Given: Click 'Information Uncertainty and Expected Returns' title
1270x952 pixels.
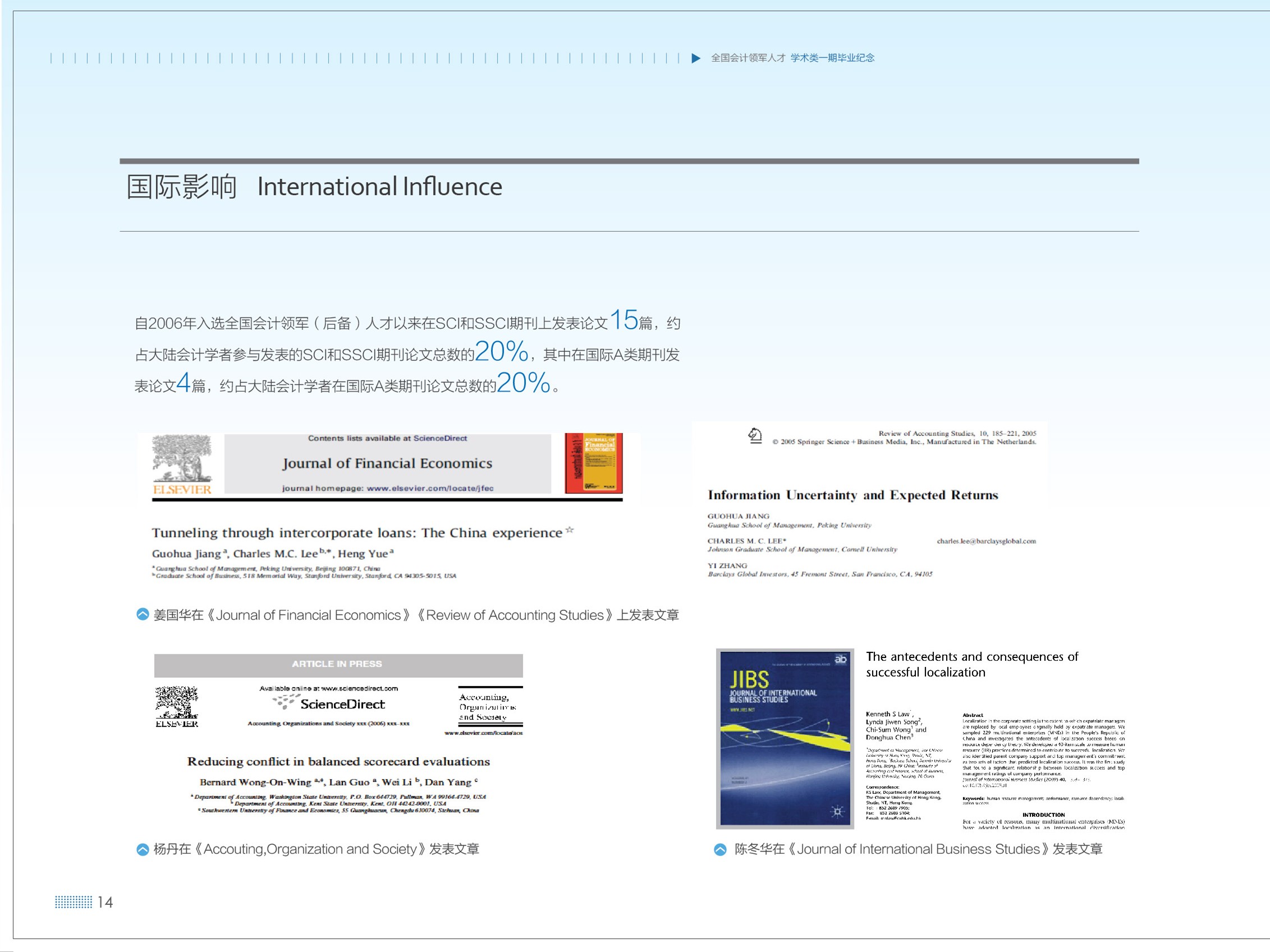Looking at the screenshot, I should (852, 495).
